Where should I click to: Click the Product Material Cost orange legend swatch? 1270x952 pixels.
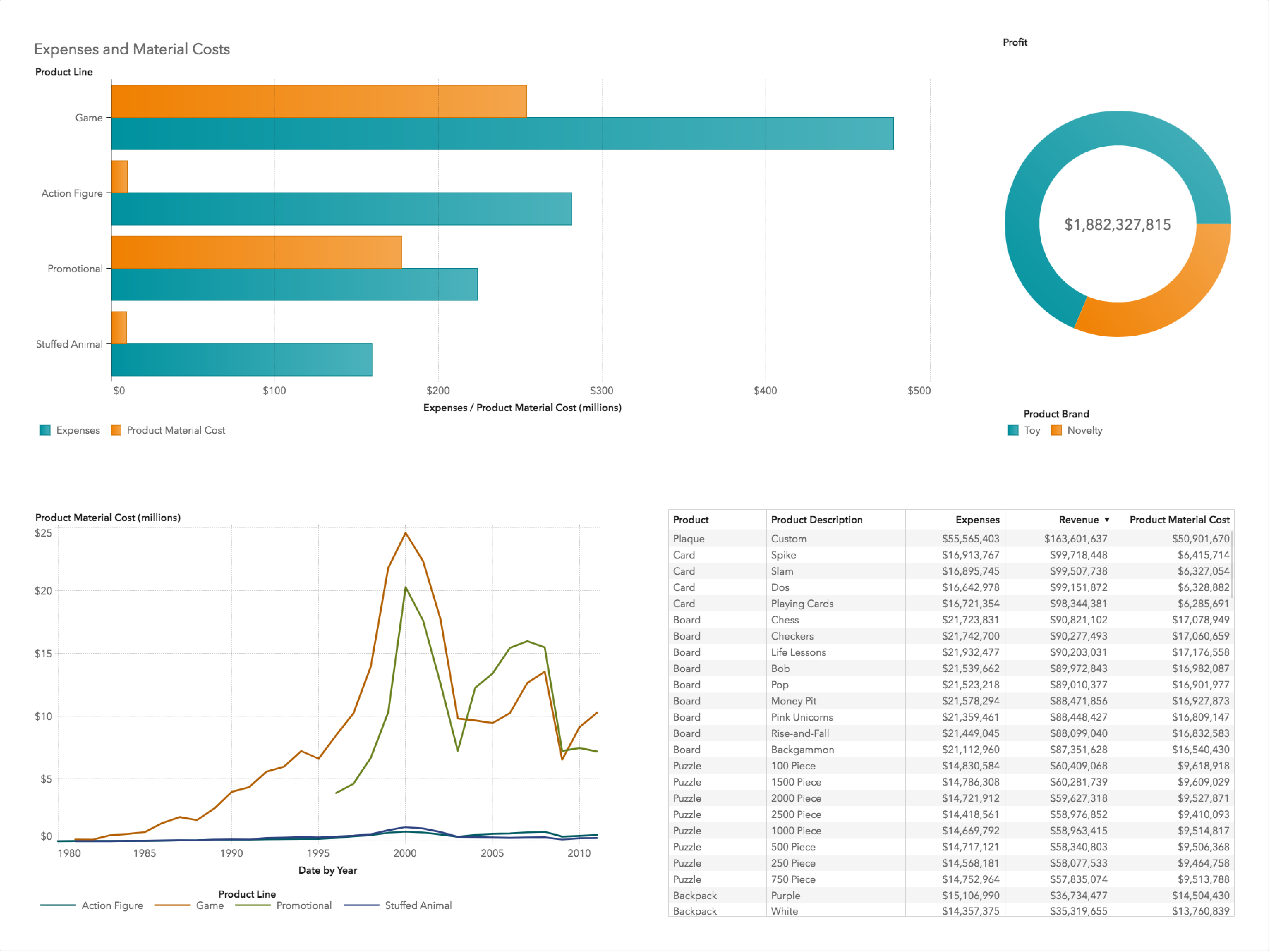click(116, 430)
